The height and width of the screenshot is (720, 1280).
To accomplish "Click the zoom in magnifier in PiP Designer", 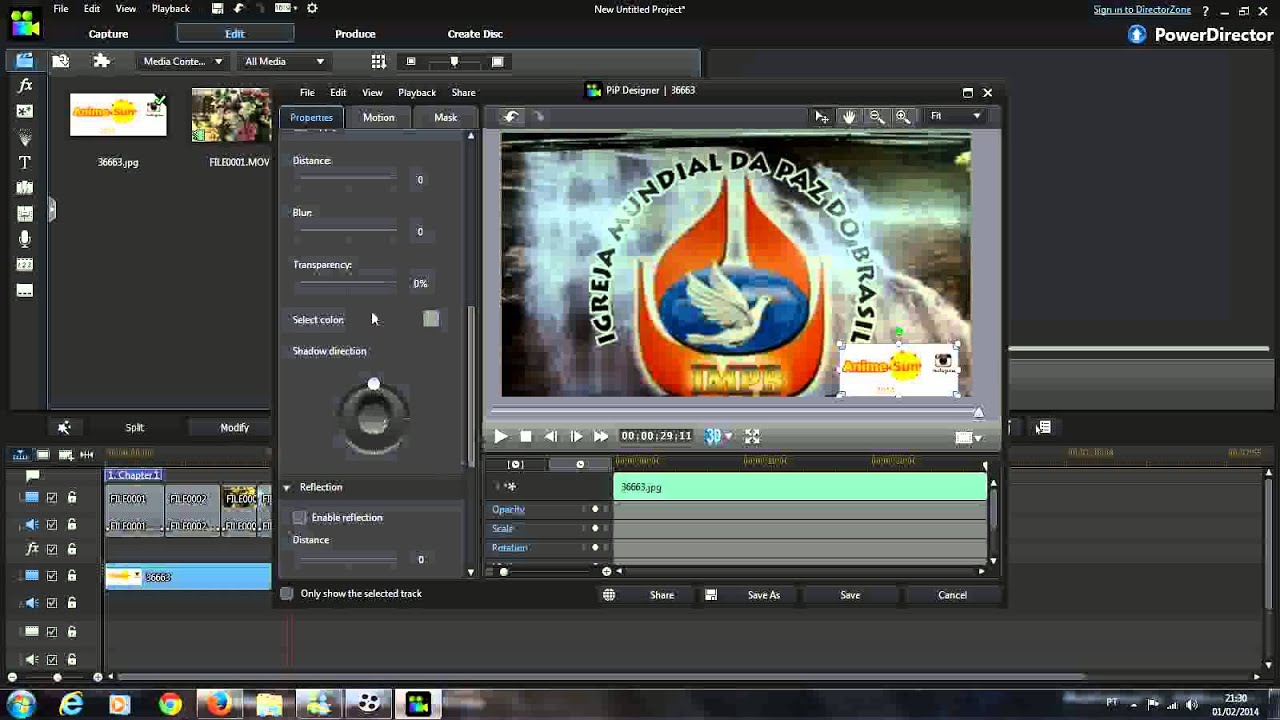I will (x=903, y=117).
